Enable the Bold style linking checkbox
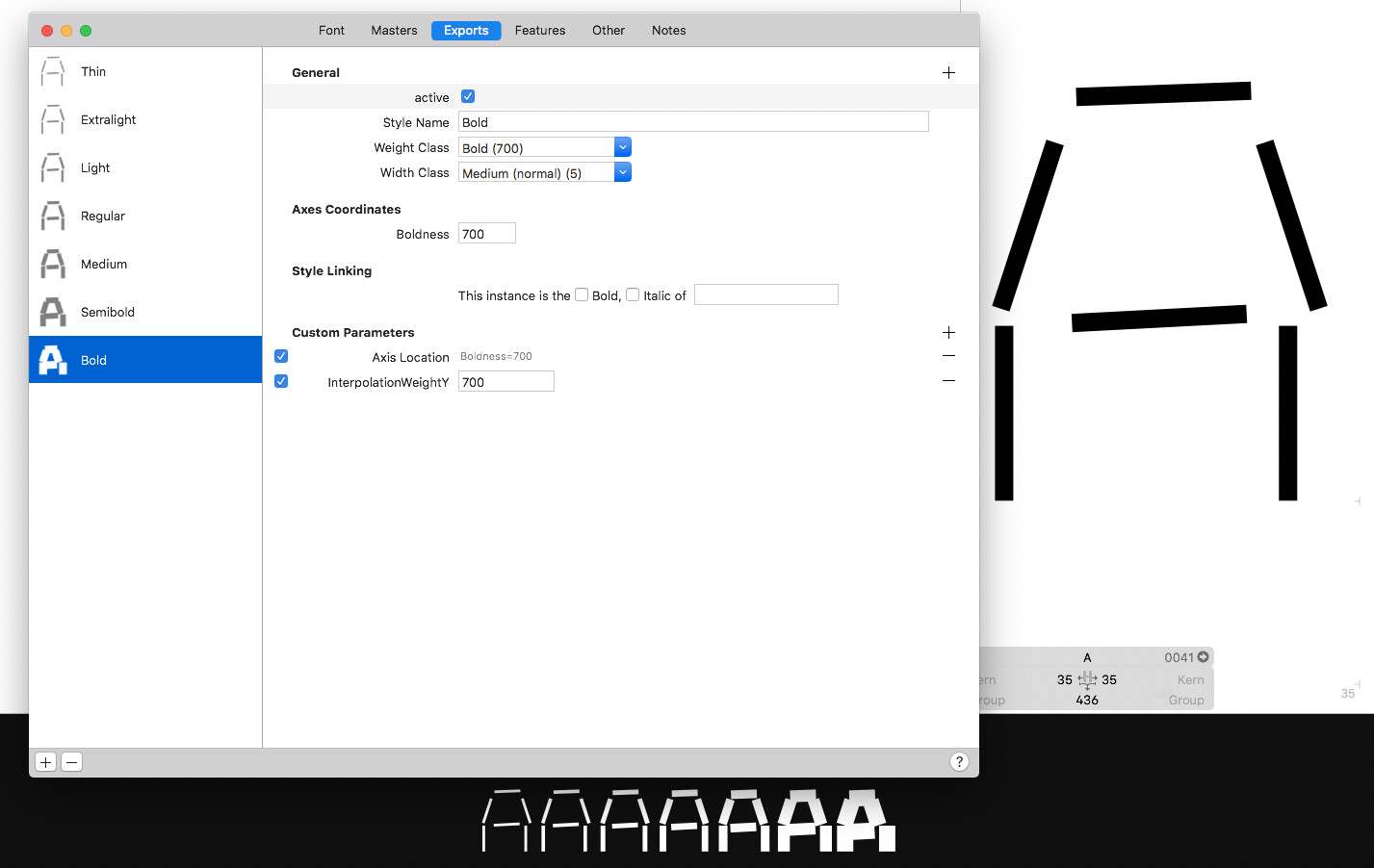Viewport: 1374px width, 868px height. click(x=582, y=294)
